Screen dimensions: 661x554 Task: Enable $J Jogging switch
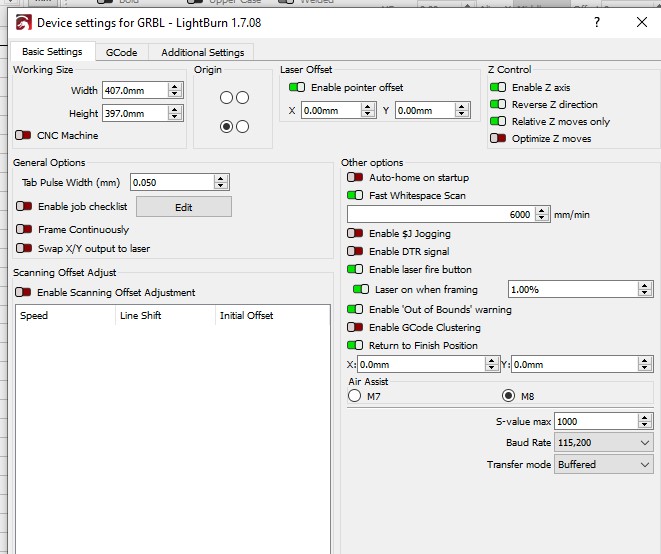(x=355, y=233)
